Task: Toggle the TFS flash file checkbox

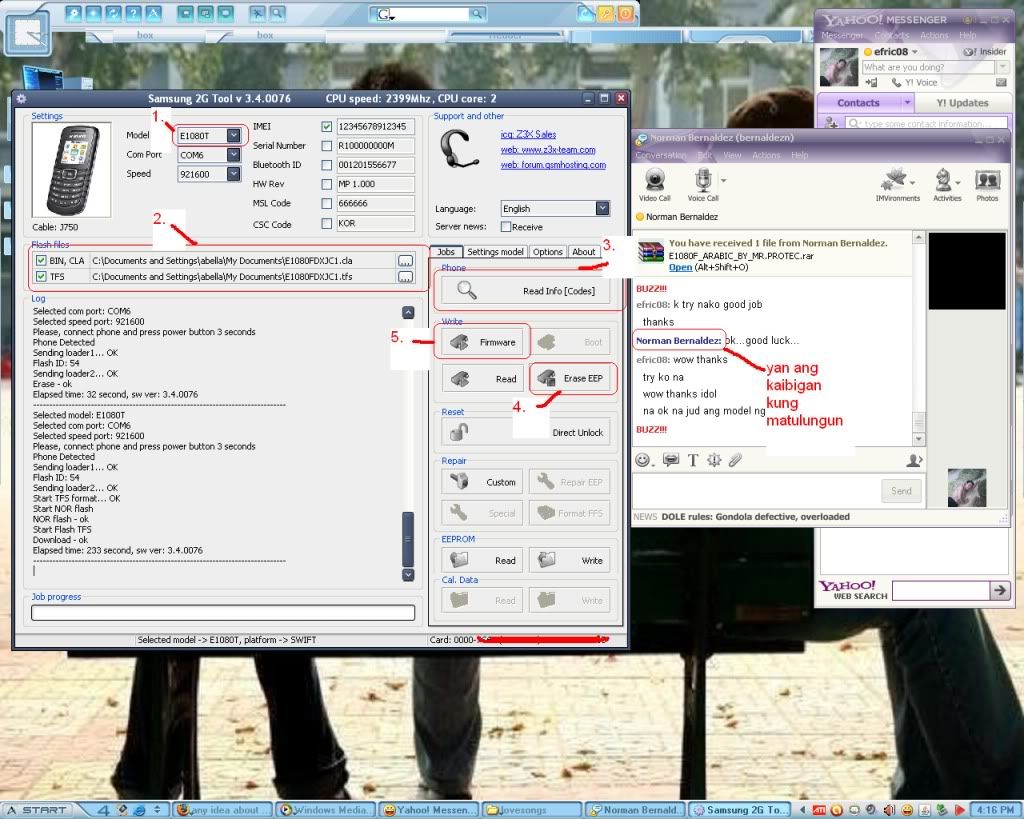Action: (41, 276)
